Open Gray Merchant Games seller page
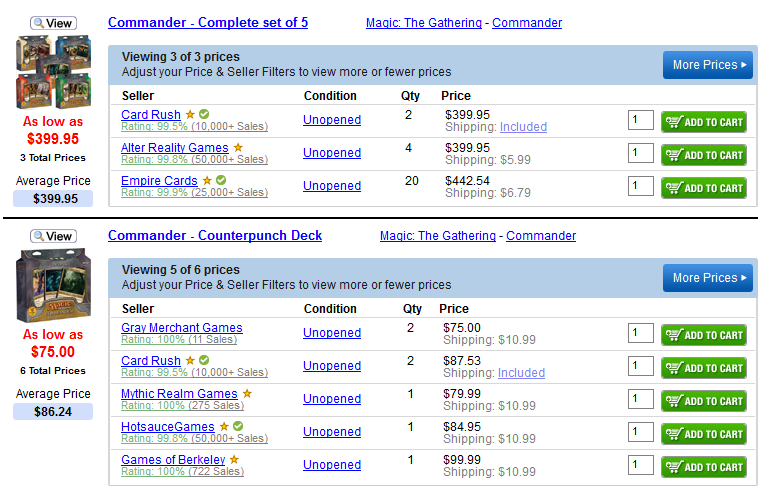 pos(181,328)
